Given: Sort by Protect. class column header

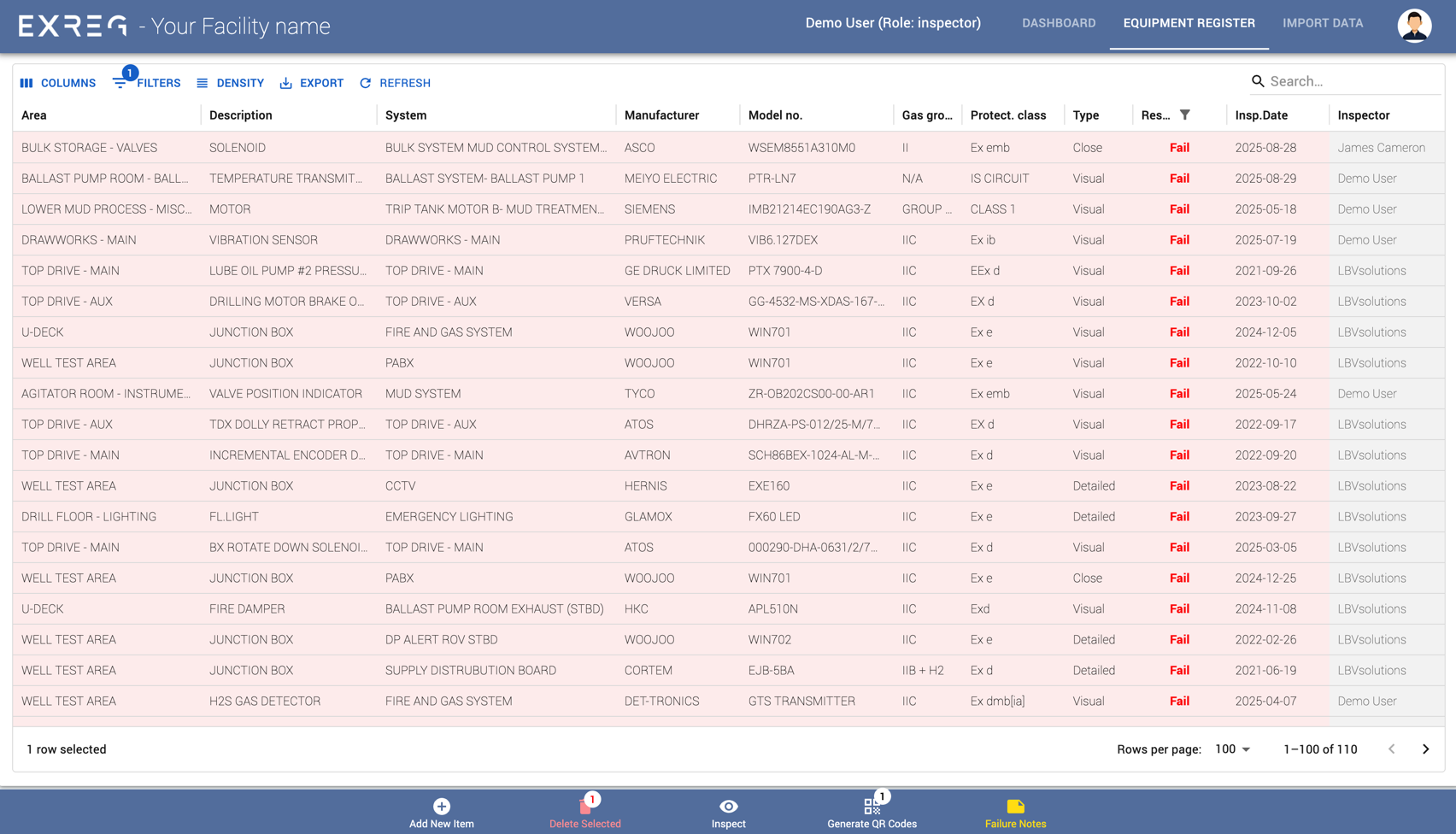Looking at the screenshot, I should click(x=1008, y=115).
